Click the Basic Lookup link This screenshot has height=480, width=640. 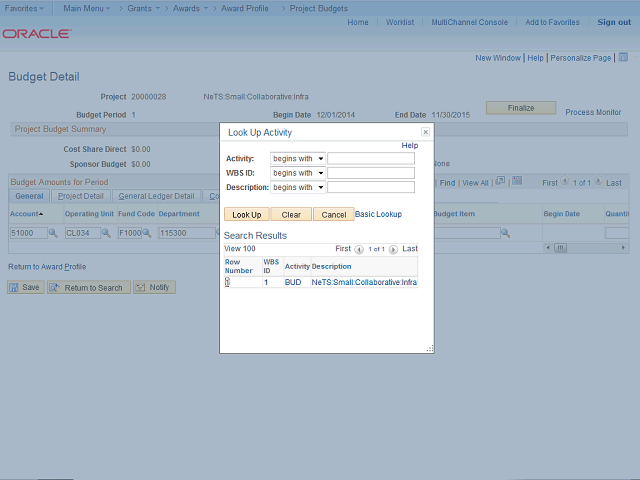click(378, 214)
